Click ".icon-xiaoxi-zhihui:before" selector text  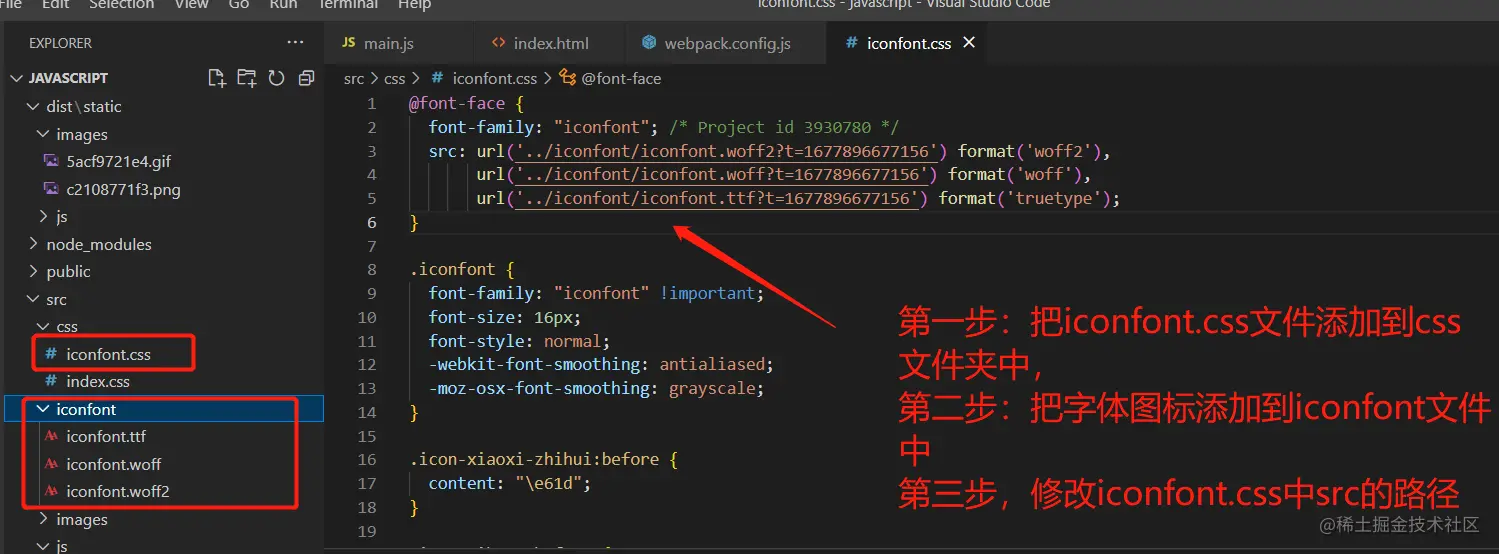(534, 459)
